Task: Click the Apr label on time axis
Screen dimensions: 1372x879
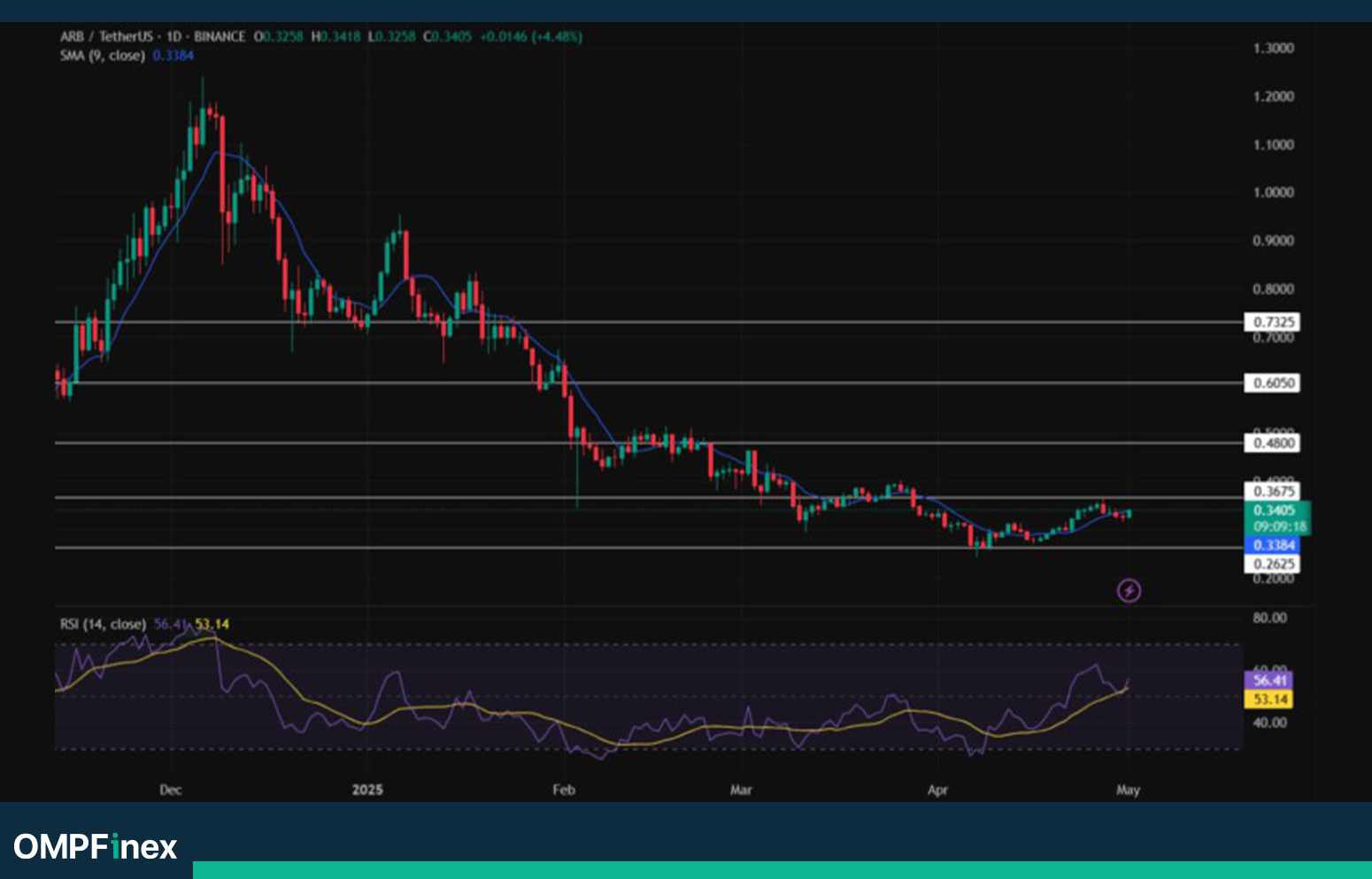Action: tap(937, 790)
